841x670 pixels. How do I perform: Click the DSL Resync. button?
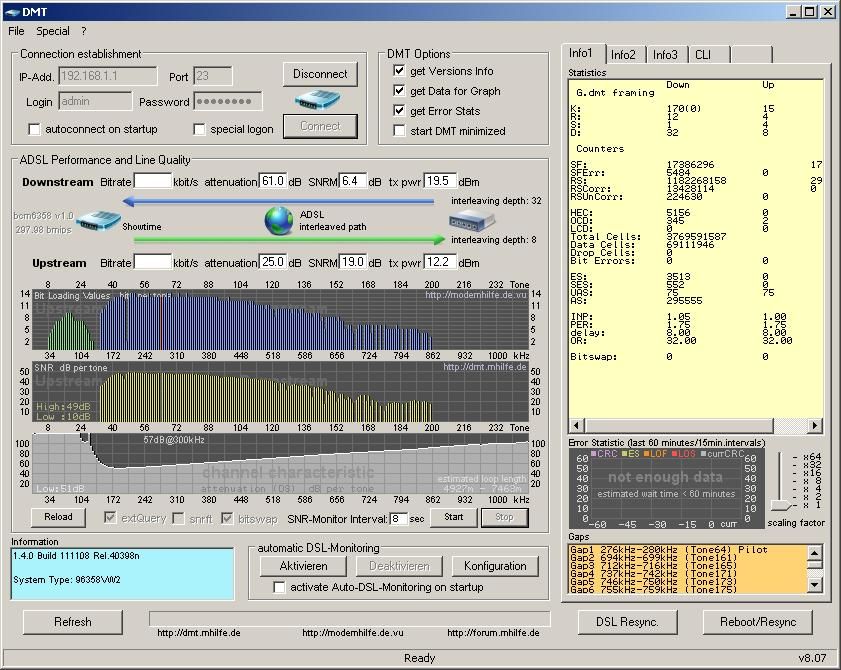click(x=627, y=622)
